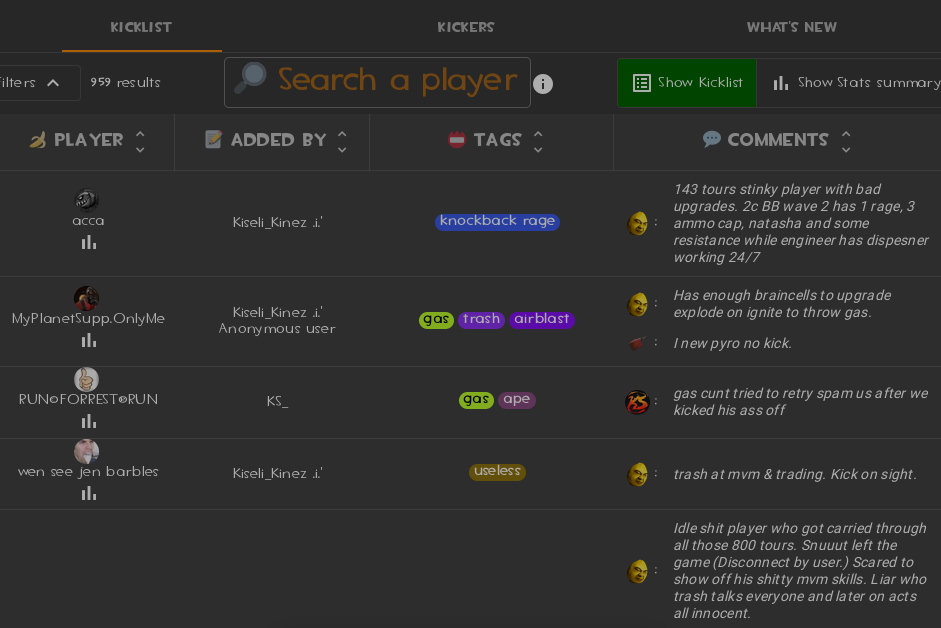Click the bar chart icon in Show Stats summary

coord(780,83)
